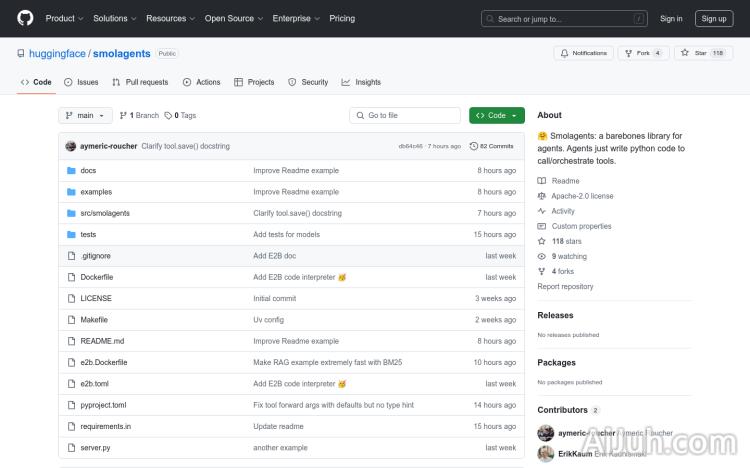
Task: Click the docs folder icon
Action: pos(71,170)
